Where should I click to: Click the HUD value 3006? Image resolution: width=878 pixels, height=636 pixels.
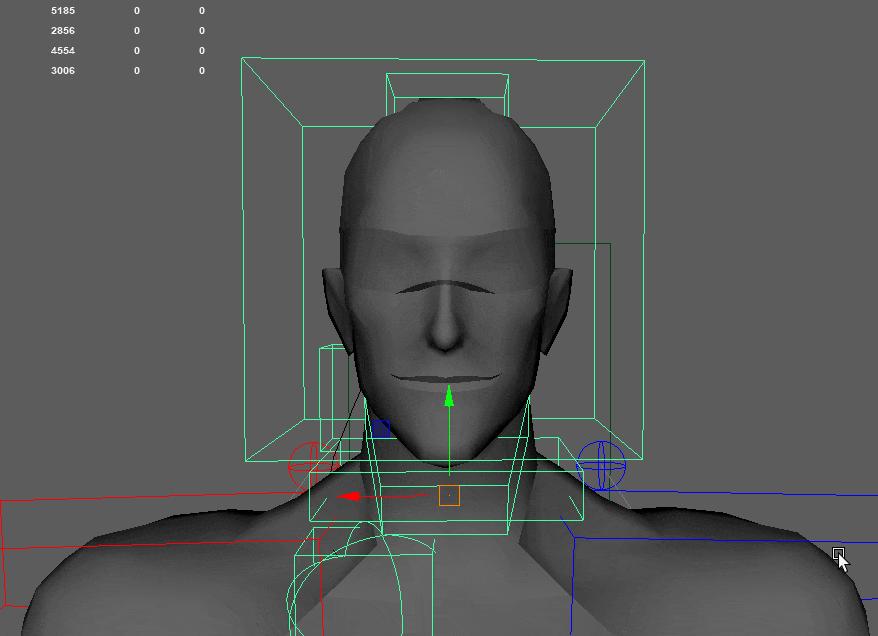[x=63, y=71]
